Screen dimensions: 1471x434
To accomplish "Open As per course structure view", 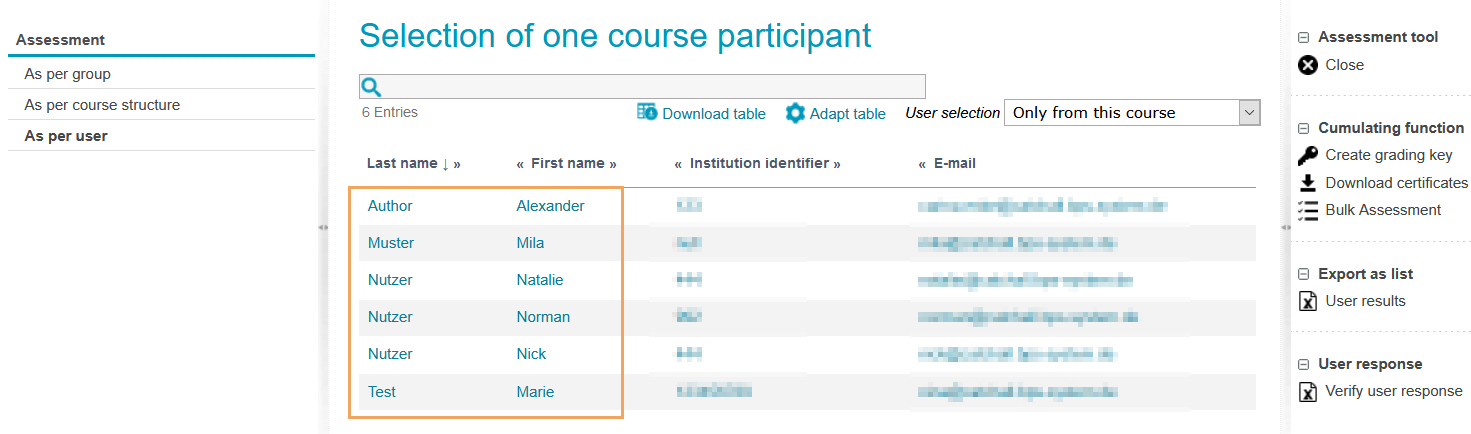I will pyautogui.click(x=102, y=105).
